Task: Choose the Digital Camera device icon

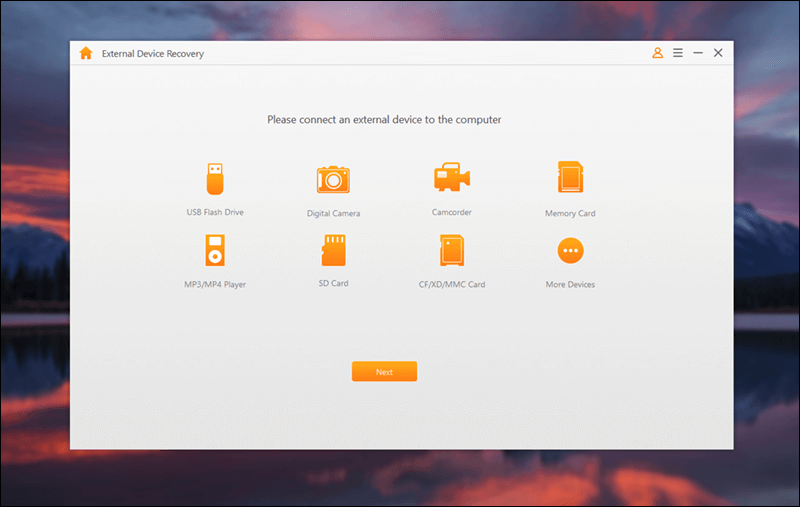Action: click(x=333, y=180)
